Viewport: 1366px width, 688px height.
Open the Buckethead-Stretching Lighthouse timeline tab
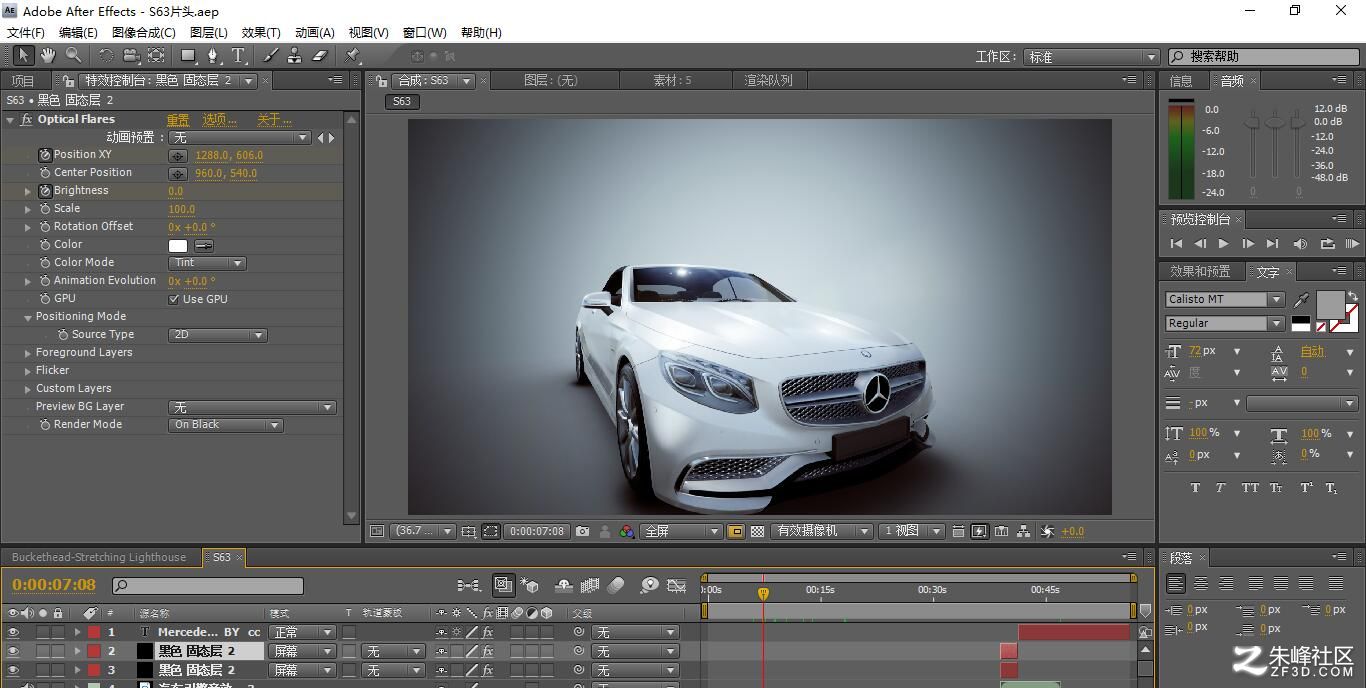99,558
